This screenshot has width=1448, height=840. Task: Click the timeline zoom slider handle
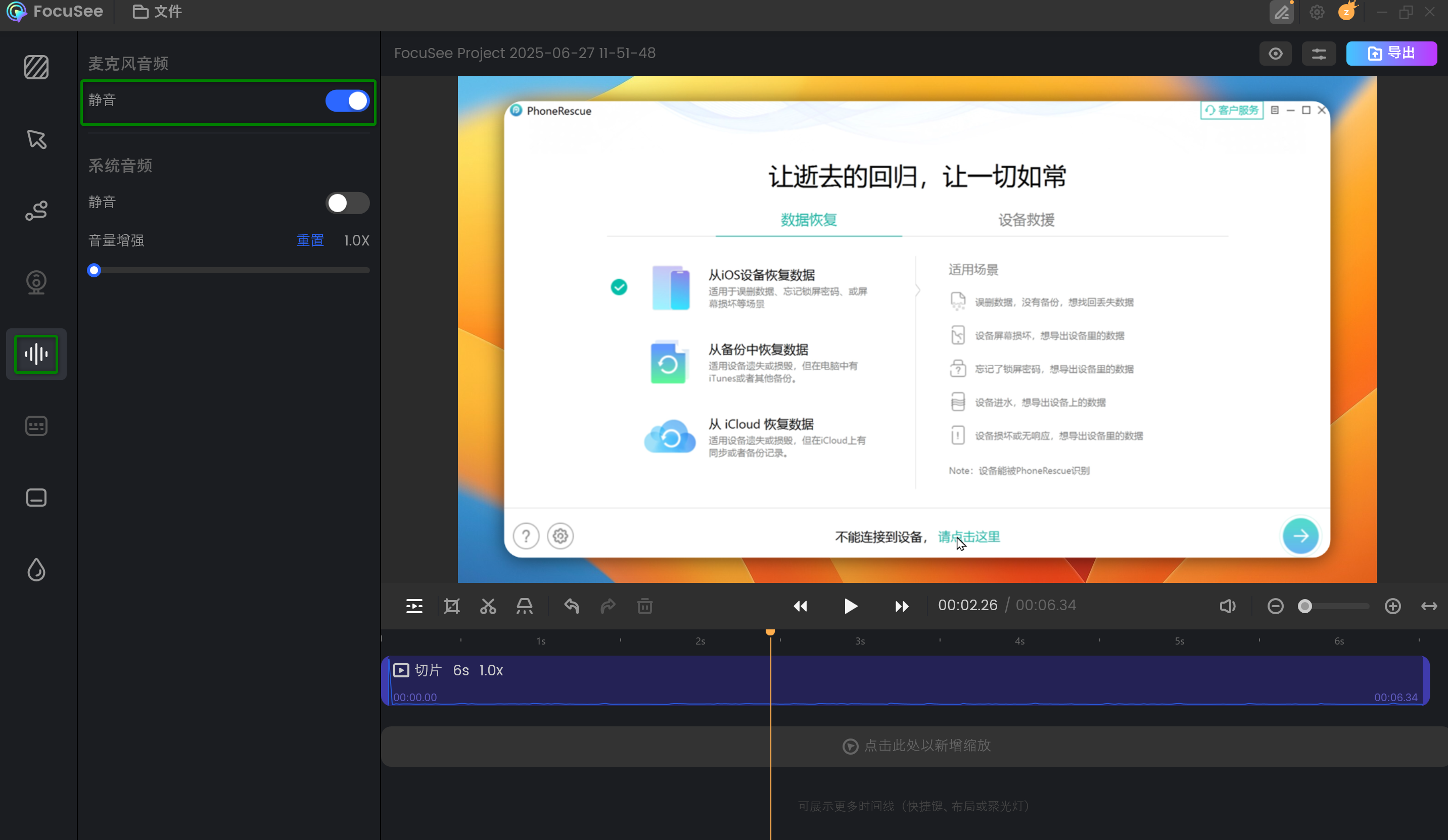pos(1305,606)
